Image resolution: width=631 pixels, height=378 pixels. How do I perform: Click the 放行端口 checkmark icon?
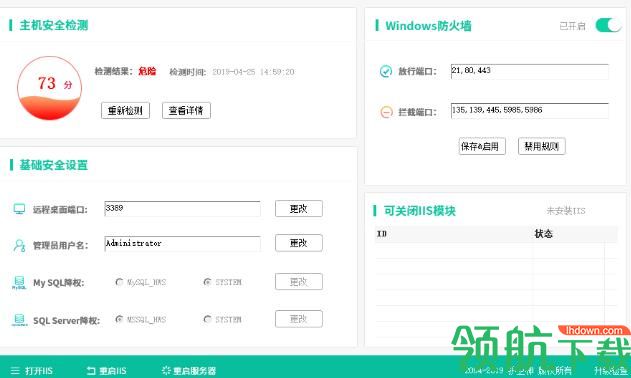point(386,71)
